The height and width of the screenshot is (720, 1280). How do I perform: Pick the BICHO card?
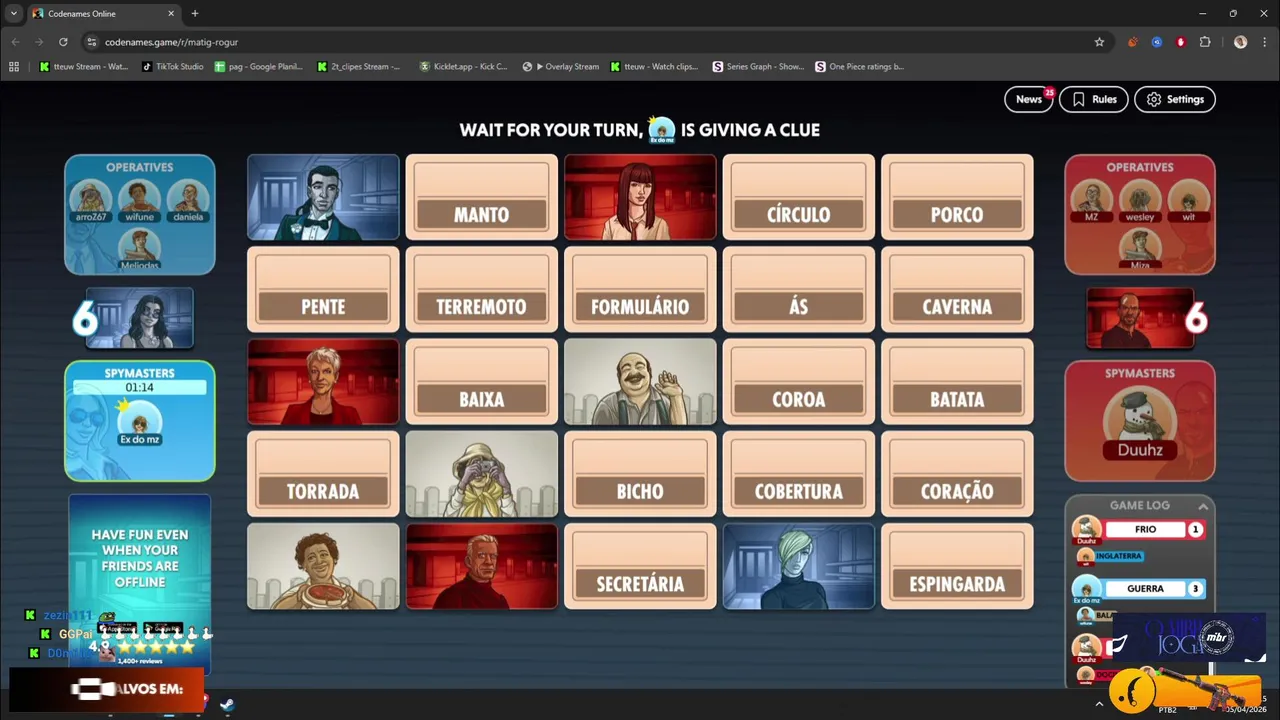(x=640, y=474)
